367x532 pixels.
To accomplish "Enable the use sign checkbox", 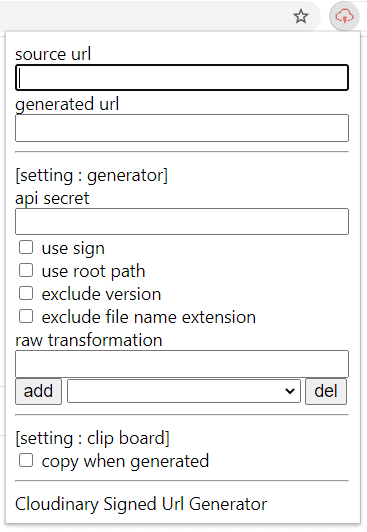I will [26, 247].
